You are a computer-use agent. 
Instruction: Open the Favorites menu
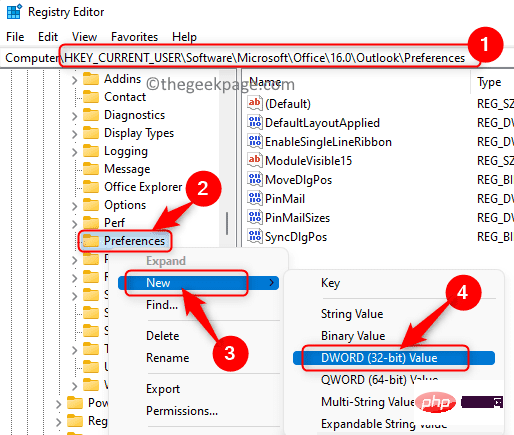(x=134, y=37)
